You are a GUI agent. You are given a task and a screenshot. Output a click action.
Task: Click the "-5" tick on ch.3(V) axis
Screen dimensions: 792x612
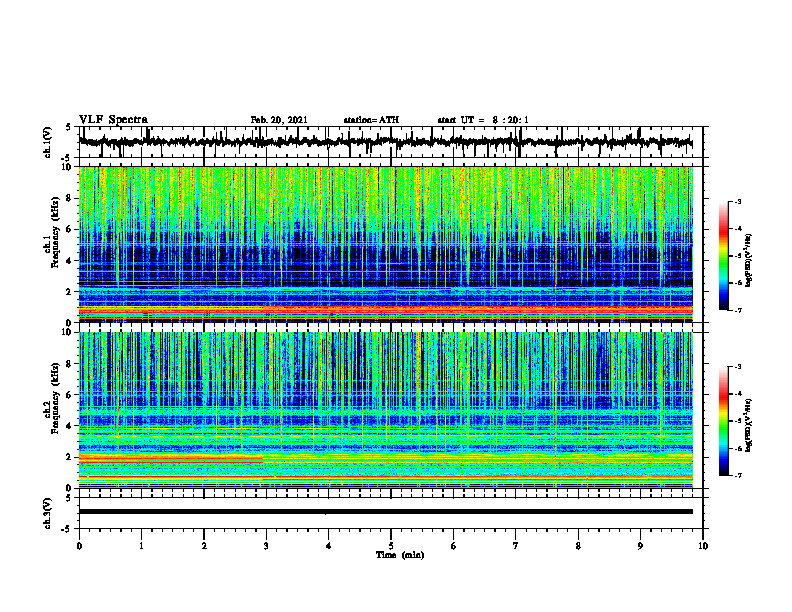point(68,529)
